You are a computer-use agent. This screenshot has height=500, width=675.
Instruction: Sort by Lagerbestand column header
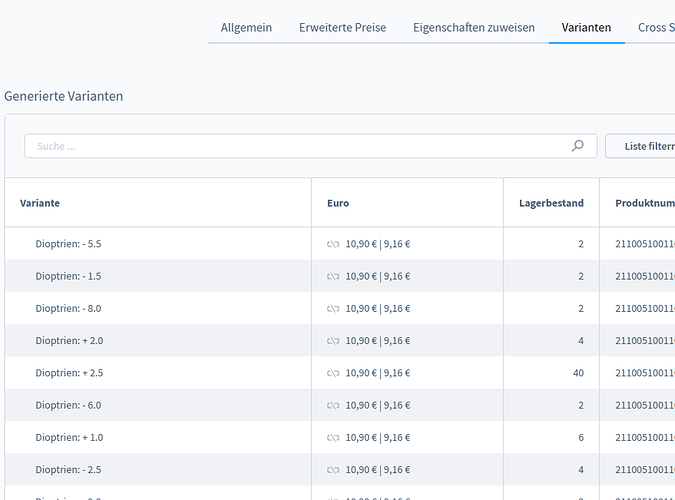551,203
